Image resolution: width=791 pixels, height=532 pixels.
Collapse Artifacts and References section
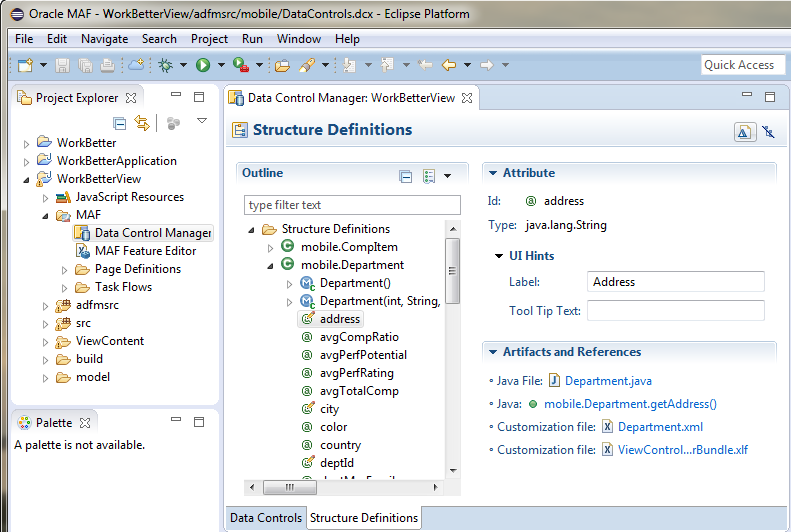coord(493,352)
